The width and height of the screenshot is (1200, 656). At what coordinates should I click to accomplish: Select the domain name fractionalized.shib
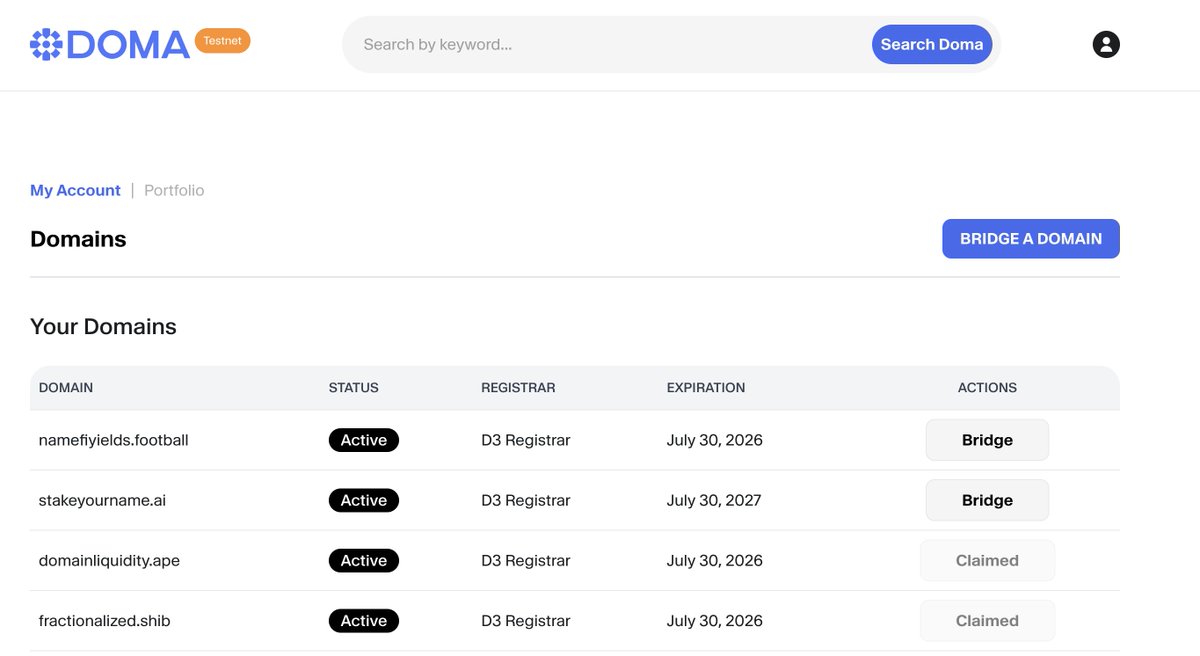tap(103, 620)
